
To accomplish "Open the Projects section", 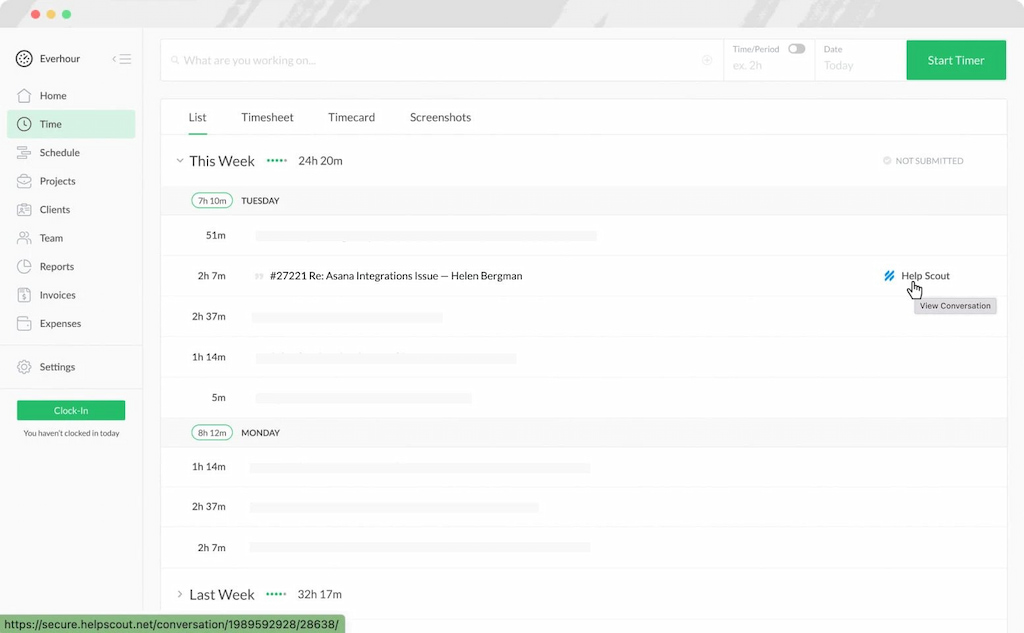I will tap(56, 181).
